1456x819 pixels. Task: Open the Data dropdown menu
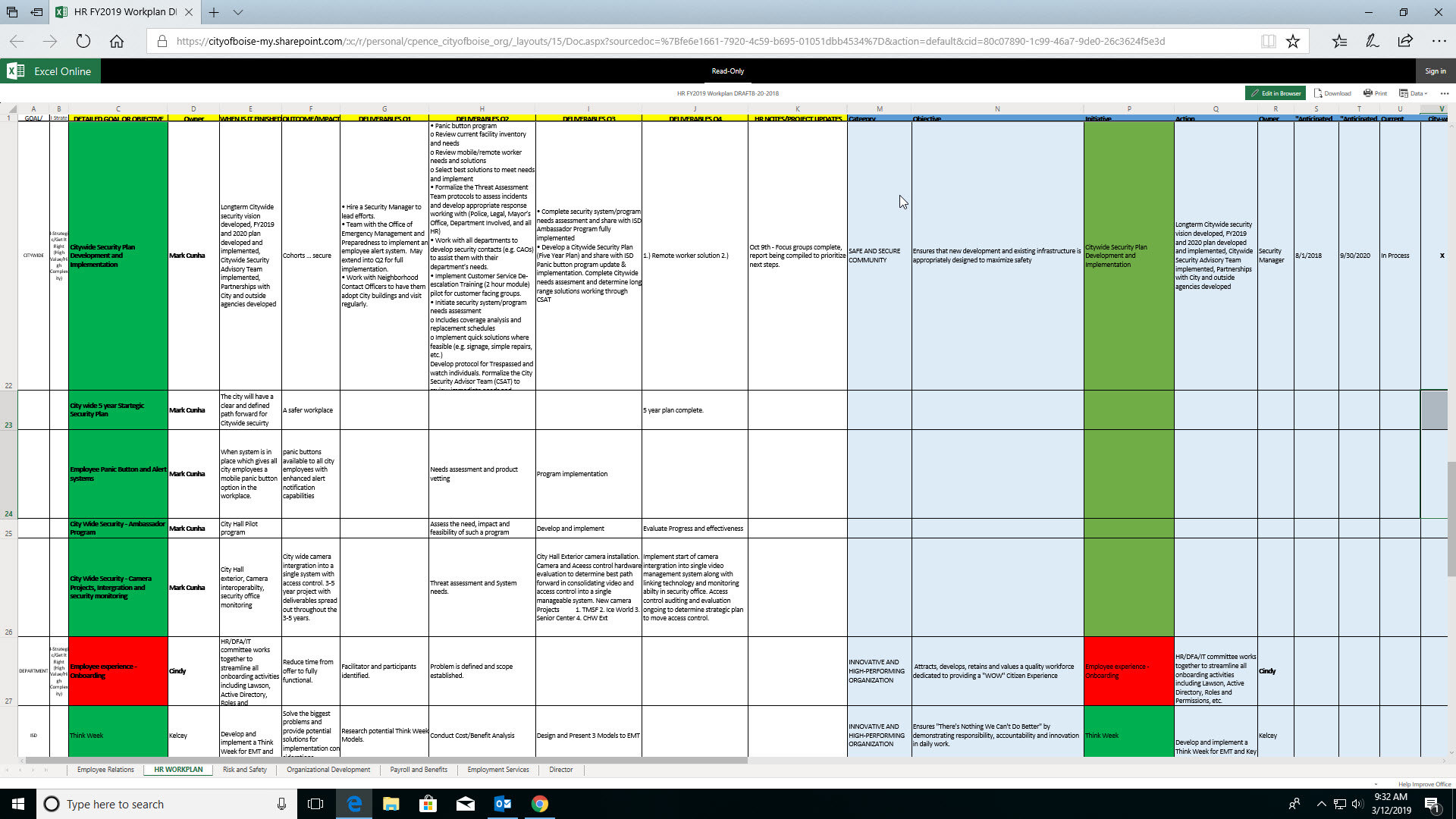click(x=1414, y=93)
